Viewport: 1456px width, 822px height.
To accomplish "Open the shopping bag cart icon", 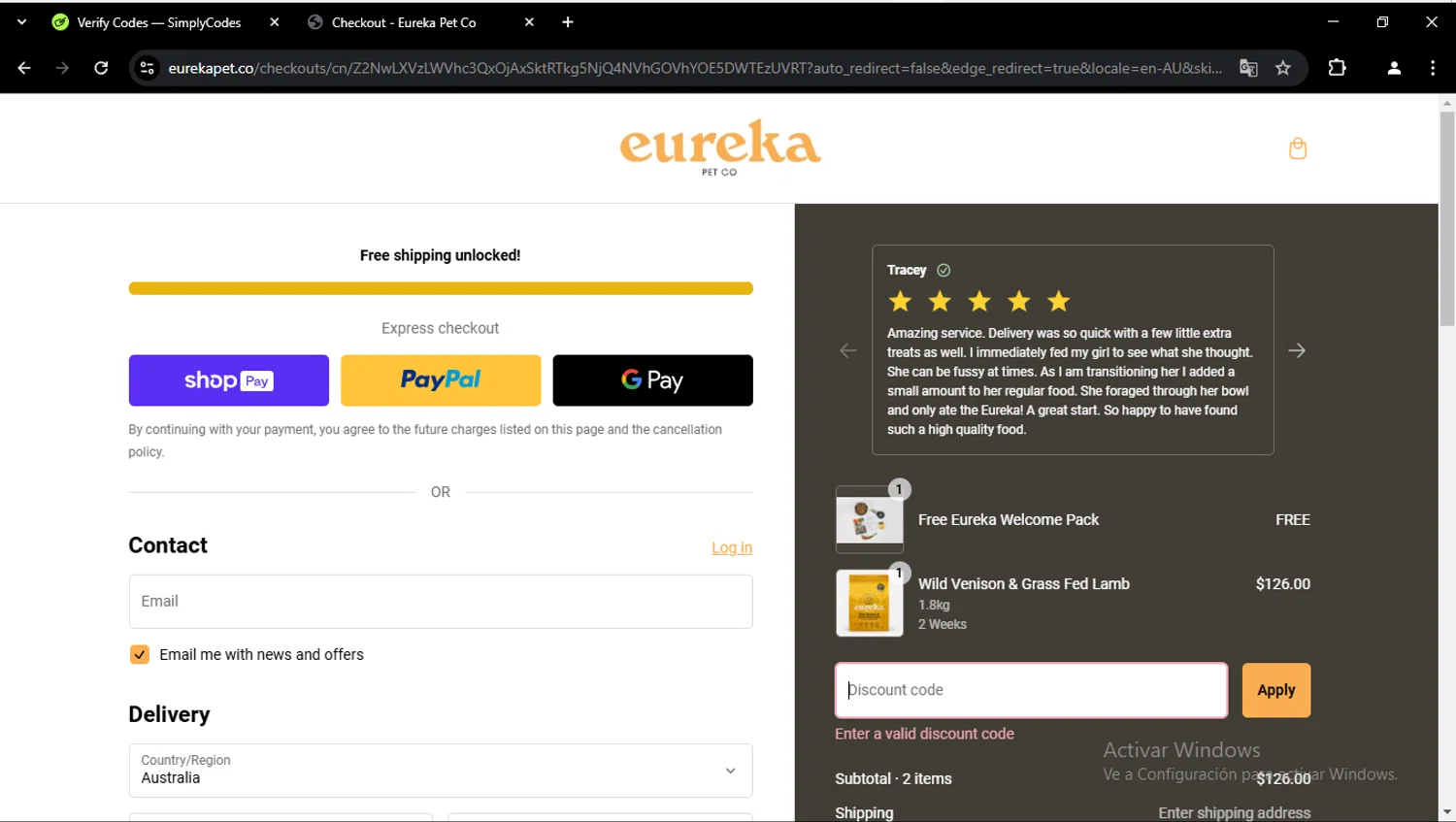I will tap(1297, 148).
